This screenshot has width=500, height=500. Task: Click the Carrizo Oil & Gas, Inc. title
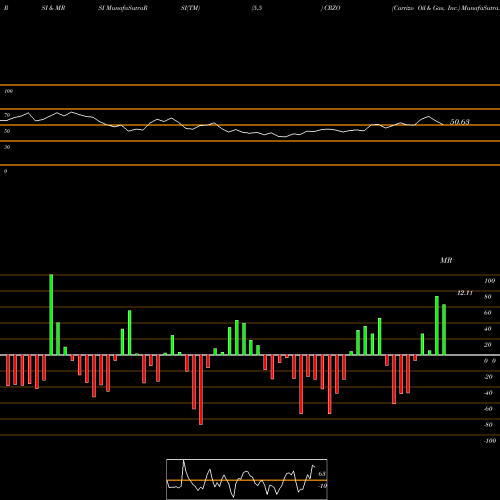pos(426,8)
